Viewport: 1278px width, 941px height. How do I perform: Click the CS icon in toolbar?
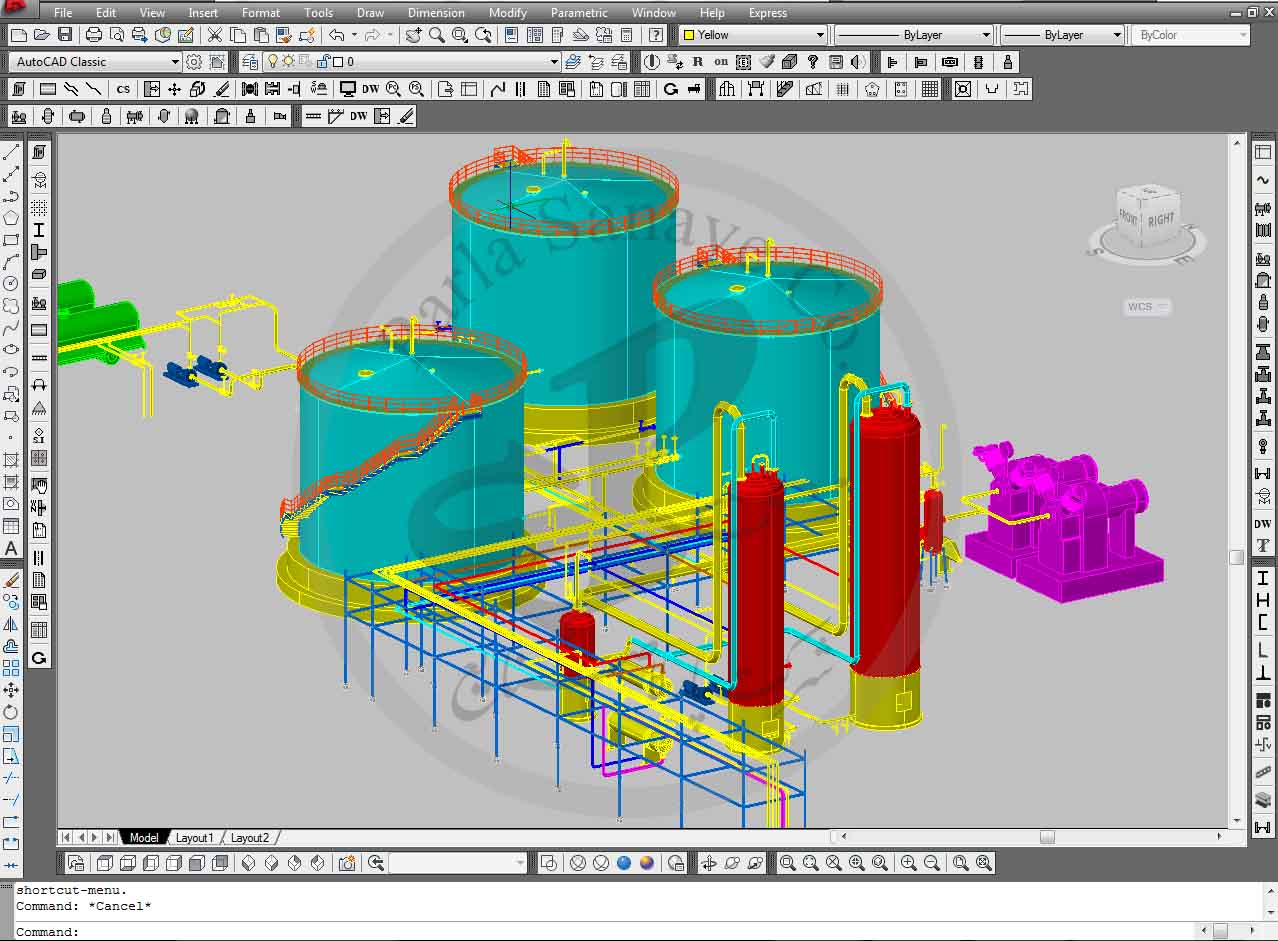click(123, 89)
